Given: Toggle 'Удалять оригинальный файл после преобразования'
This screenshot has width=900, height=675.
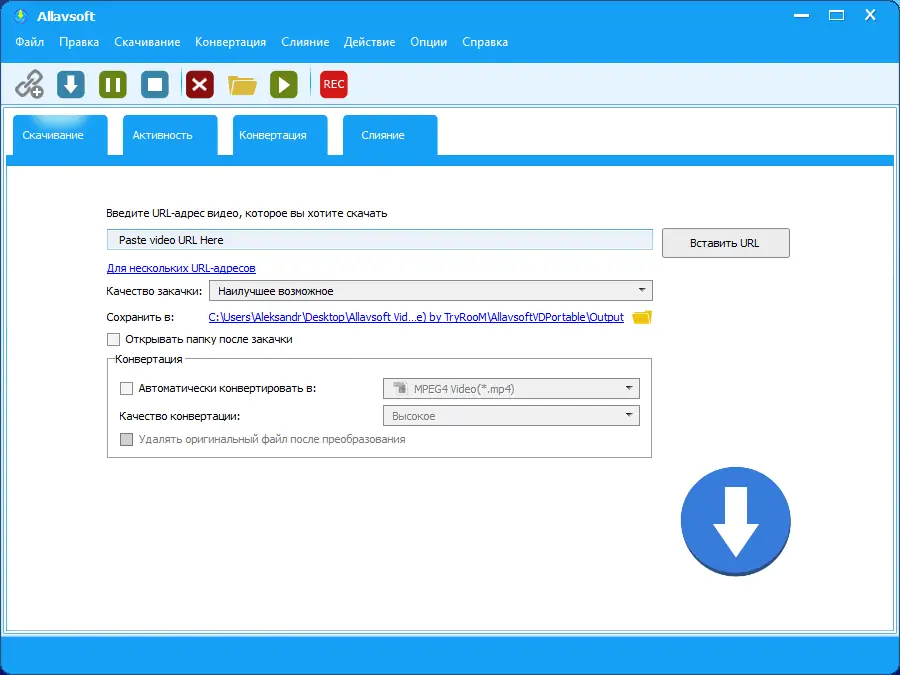Looking at the screenshot, I should [127, 439].
